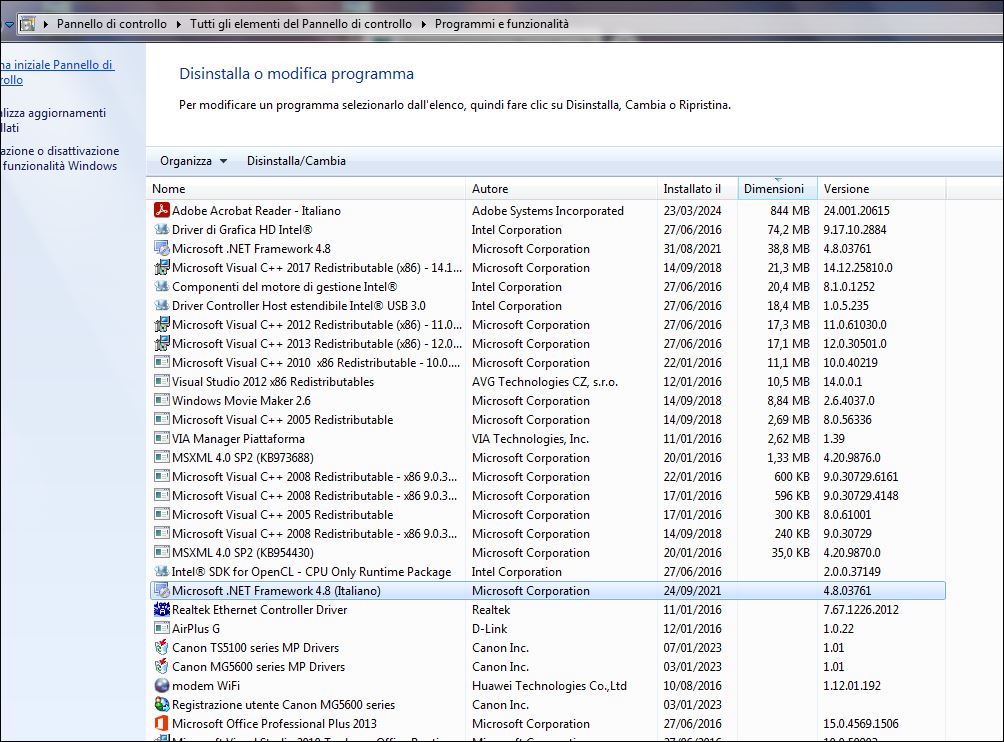
Task: Click the MSXML 4.0 SP2 (KB954430) icon
Action: tap(161, 552)
